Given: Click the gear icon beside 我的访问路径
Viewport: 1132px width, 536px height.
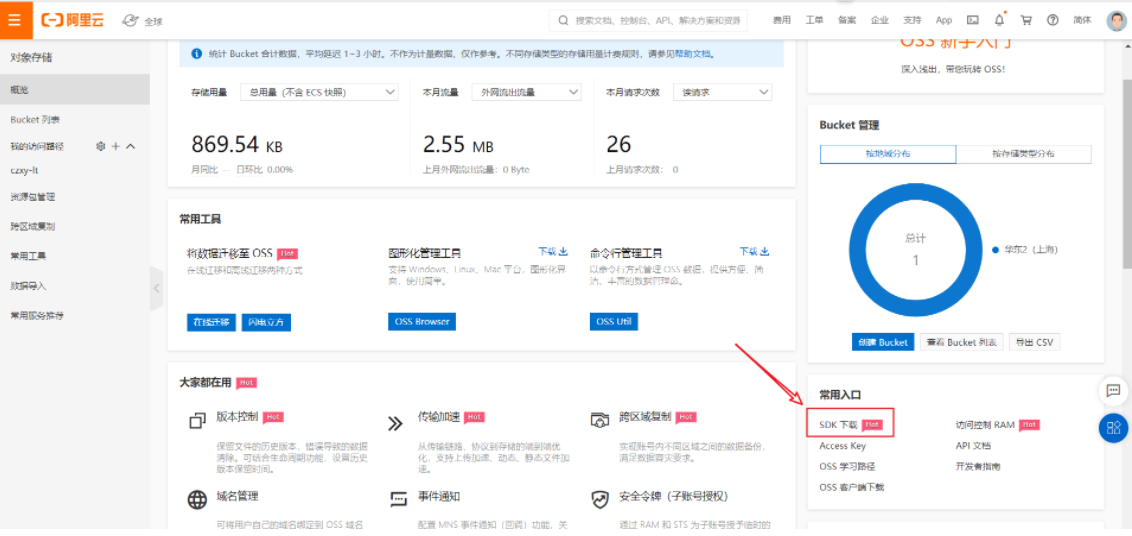Looking at the screenshot, I should (101, 146).
